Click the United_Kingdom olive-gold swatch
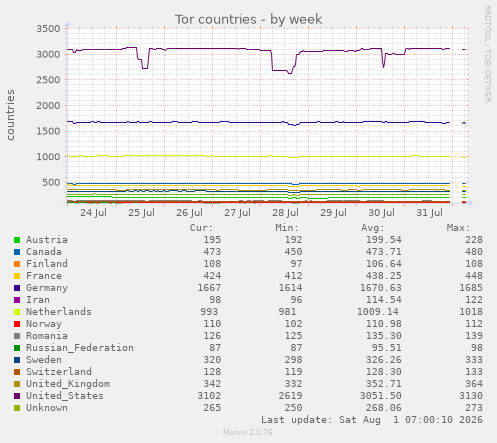 coord(17,384)
